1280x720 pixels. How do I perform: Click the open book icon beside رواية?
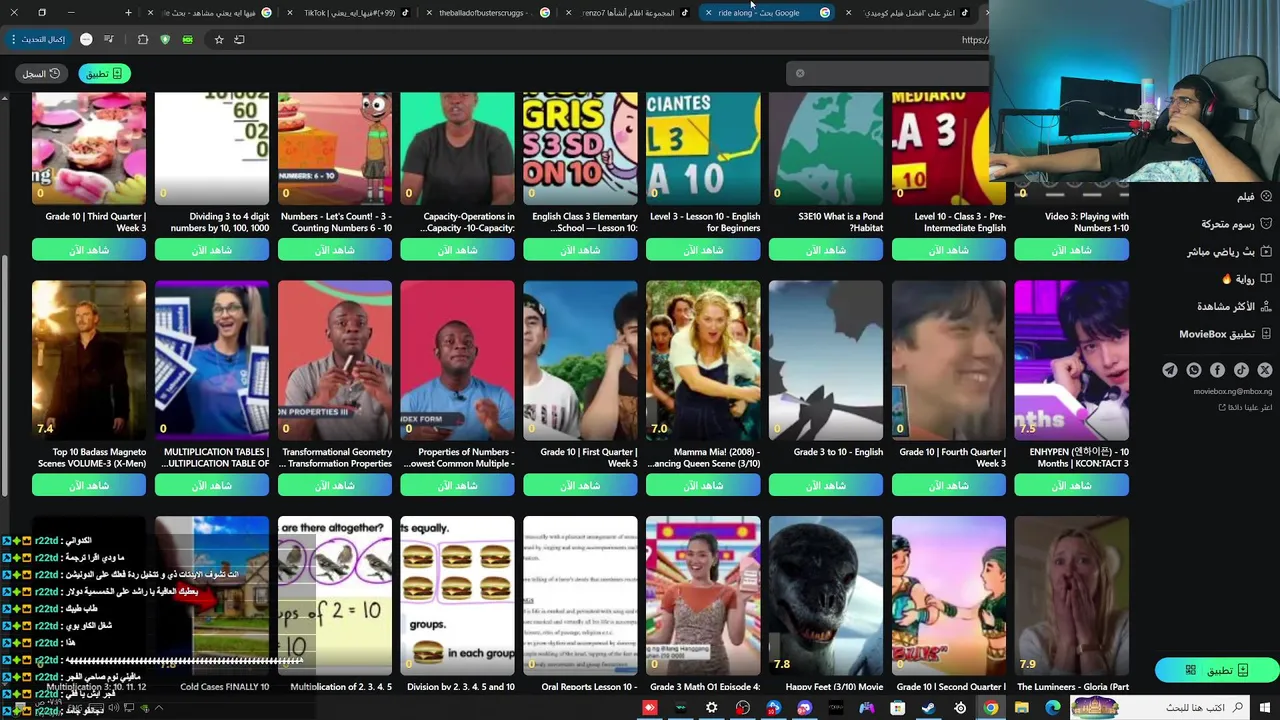tap(1266, 279)
